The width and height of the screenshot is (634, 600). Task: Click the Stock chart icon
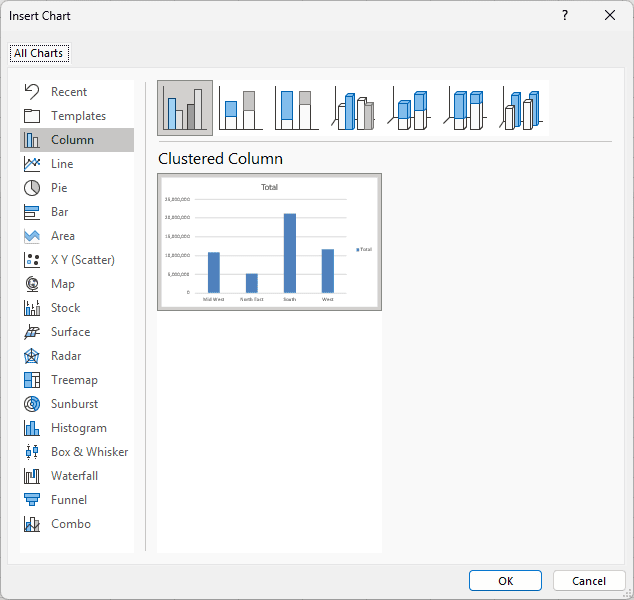click(x=32, y=308)
